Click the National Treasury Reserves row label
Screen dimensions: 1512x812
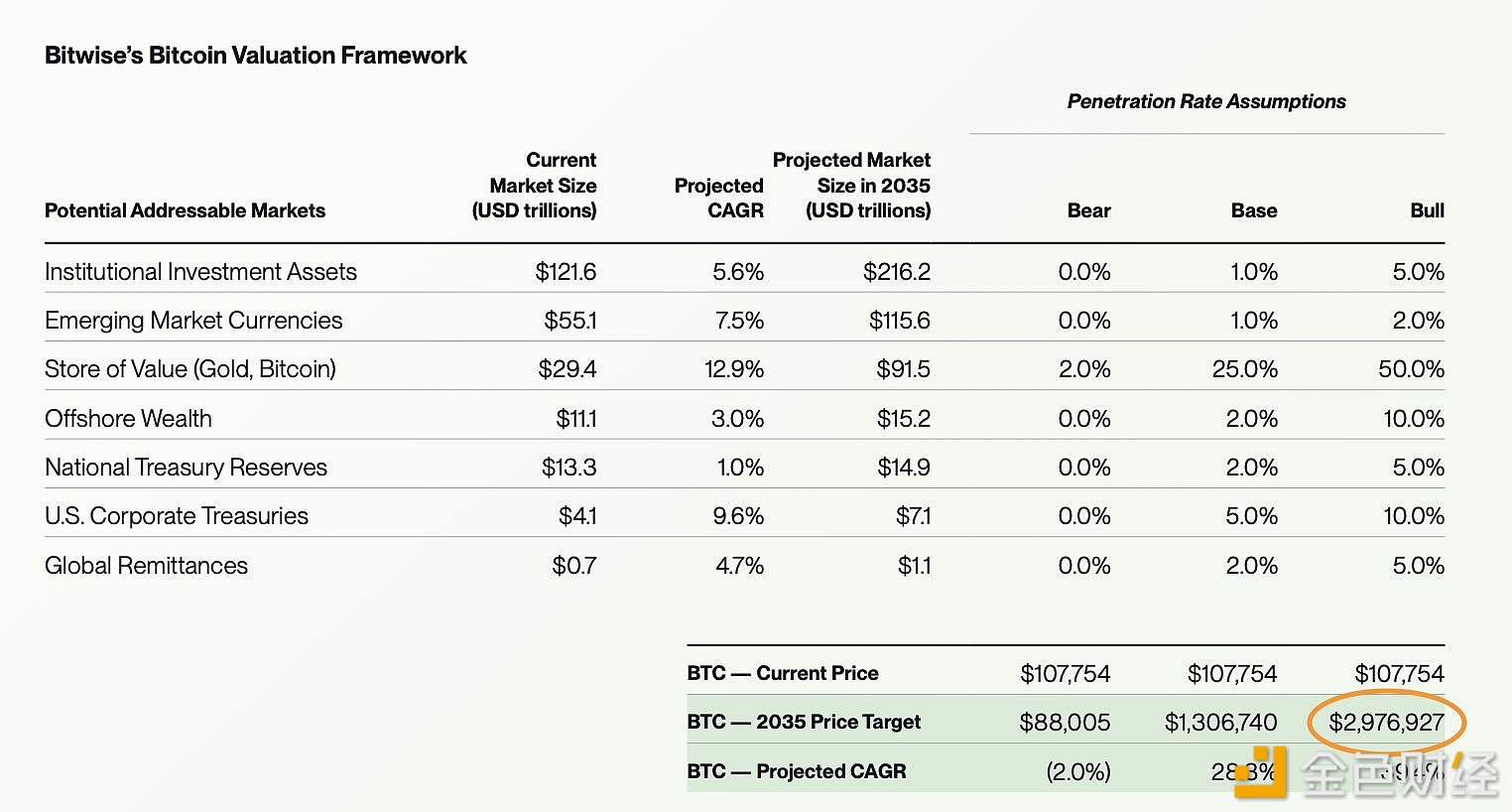(x=186, y=468)
